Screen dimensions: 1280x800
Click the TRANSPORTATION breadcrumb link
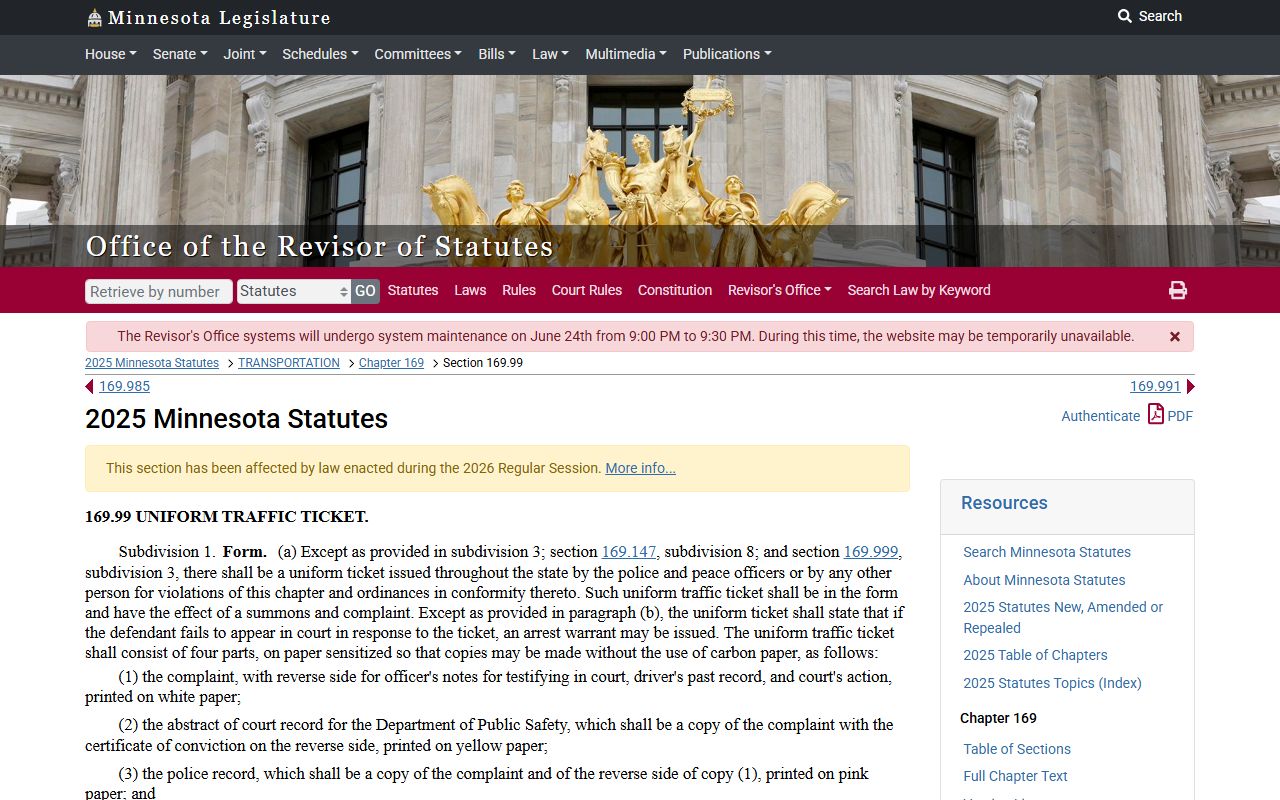289,363
